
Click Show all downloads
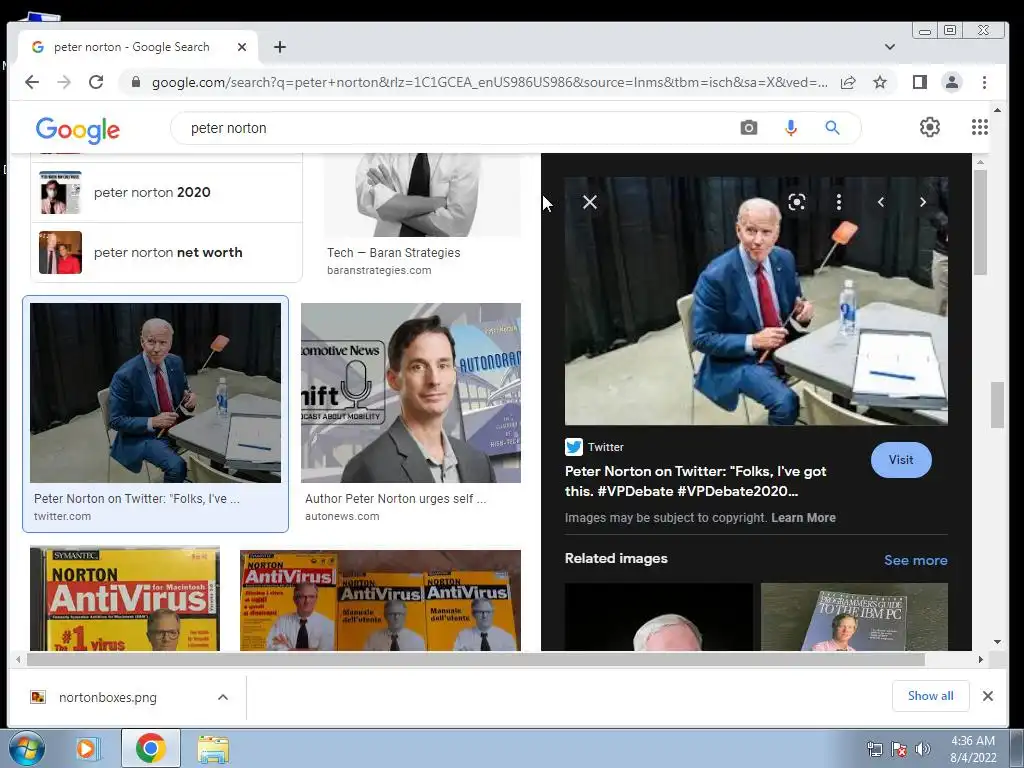coord(931,696)
